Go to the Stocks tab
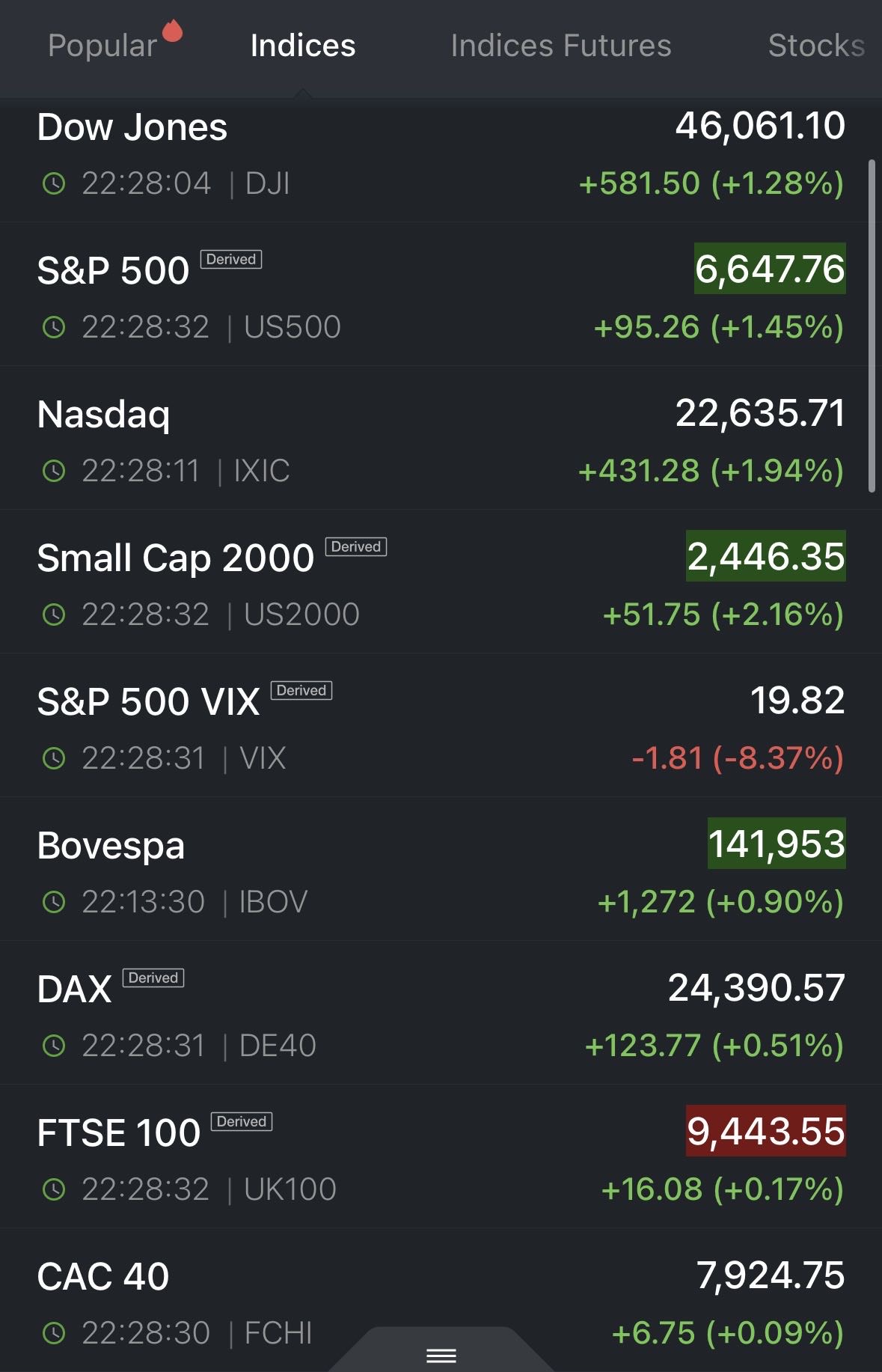Viewport: 882px width, 1372px height. [816, 46]
